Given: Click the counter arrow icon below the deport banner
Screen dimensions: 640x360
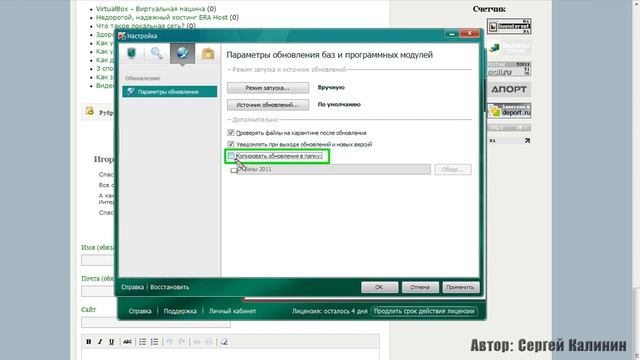Looking at the screenshot, I should (527, 140).
